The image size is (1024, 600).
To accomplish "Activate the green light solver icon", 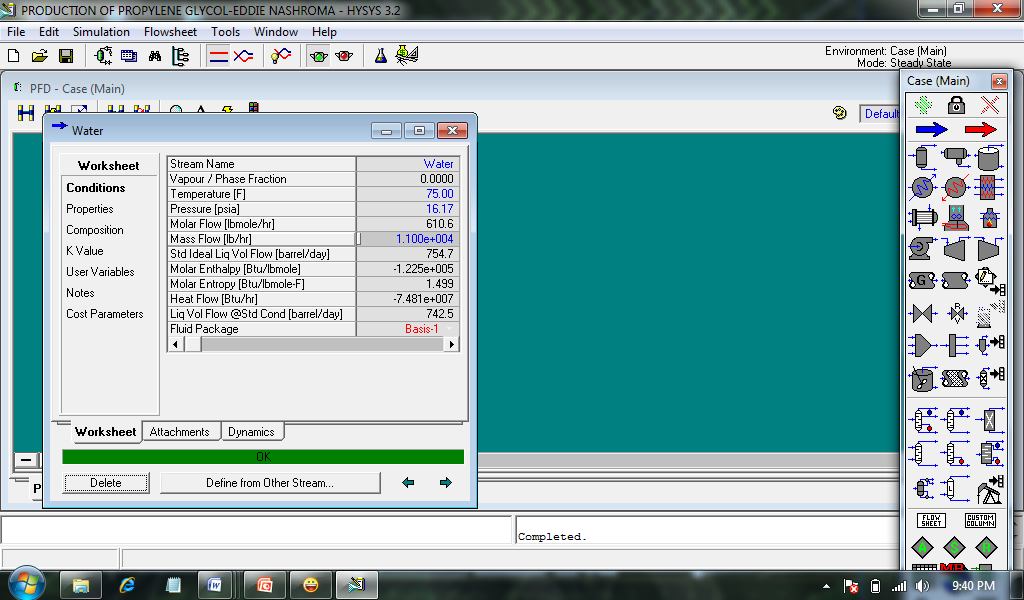I will point(319,56).
